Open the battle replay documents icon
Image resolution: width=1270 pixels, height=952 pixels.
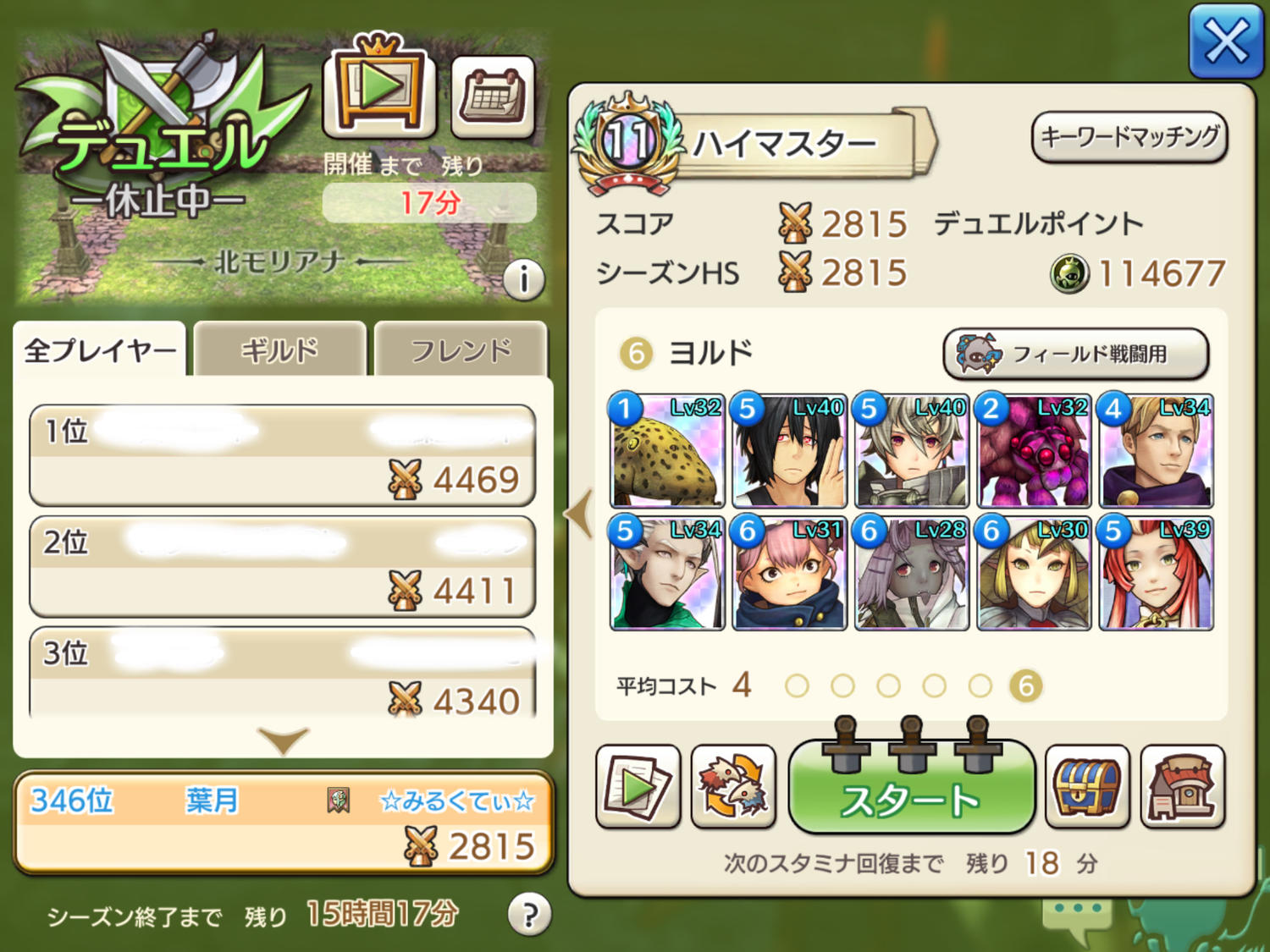pyautogui.click(x=638, y=787)
